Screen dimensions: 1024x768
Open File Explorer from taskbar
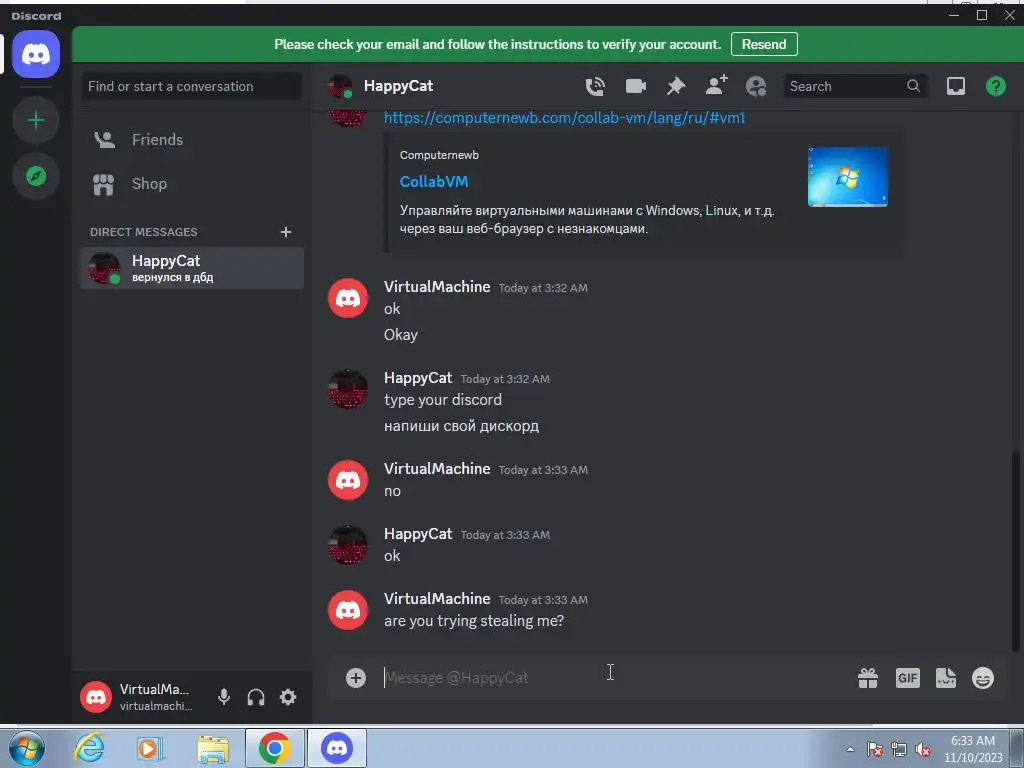(213, 748)
